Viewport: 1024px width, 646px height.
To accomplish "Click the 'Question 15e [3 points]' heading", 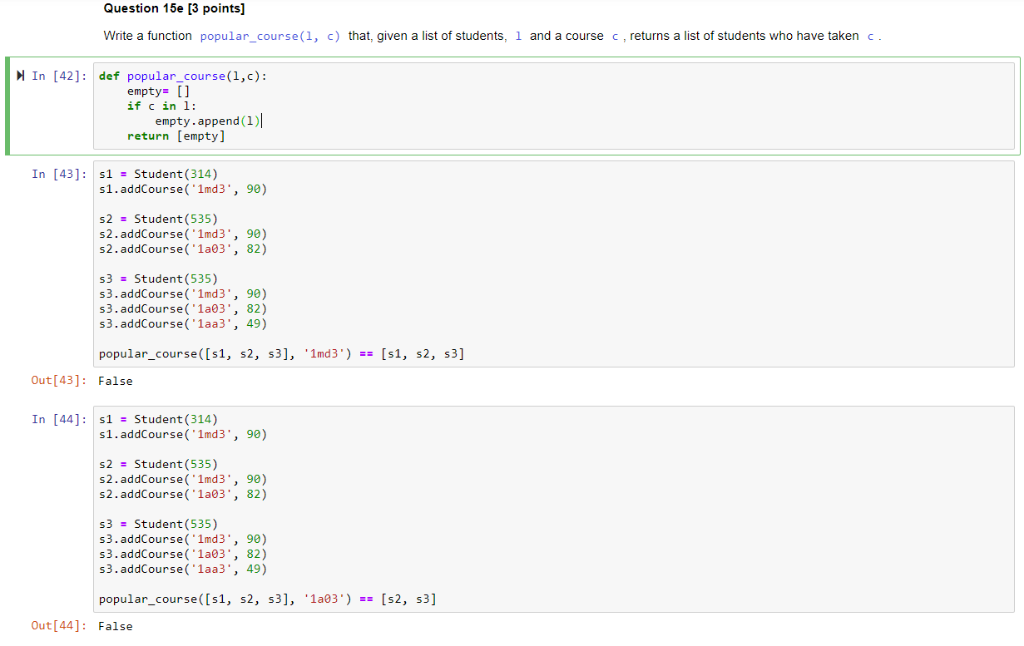I will tap(174, 8).
